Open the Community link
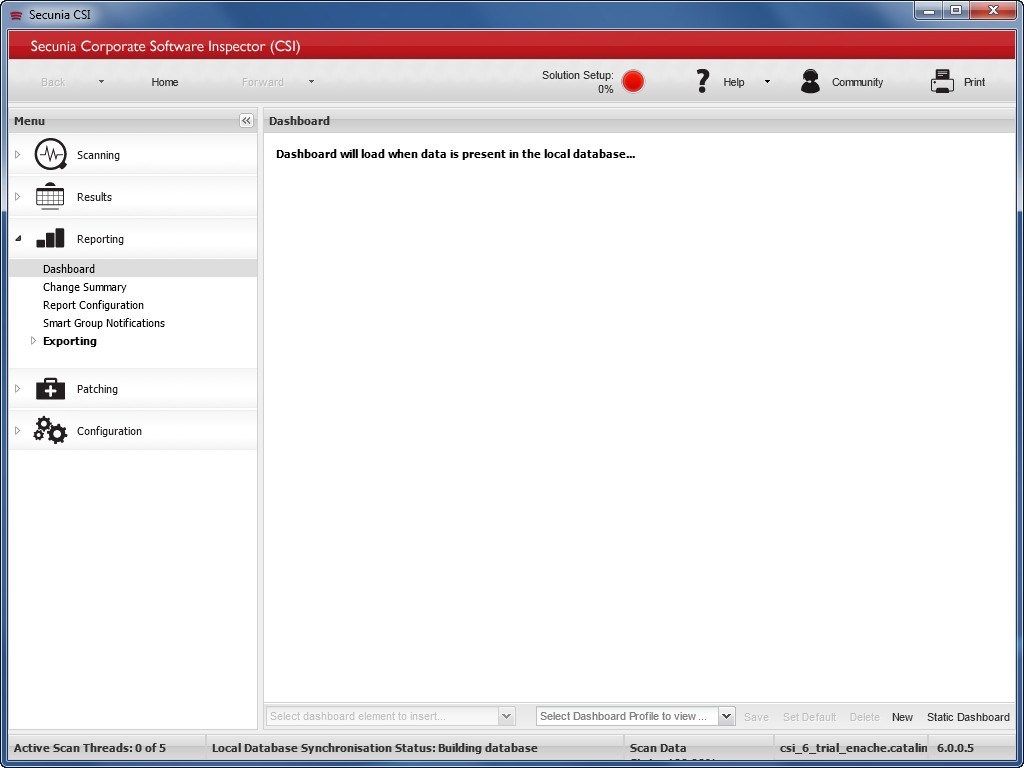Image resolution: width=1024 pixels, height=768 pixels. pos(857,82)
